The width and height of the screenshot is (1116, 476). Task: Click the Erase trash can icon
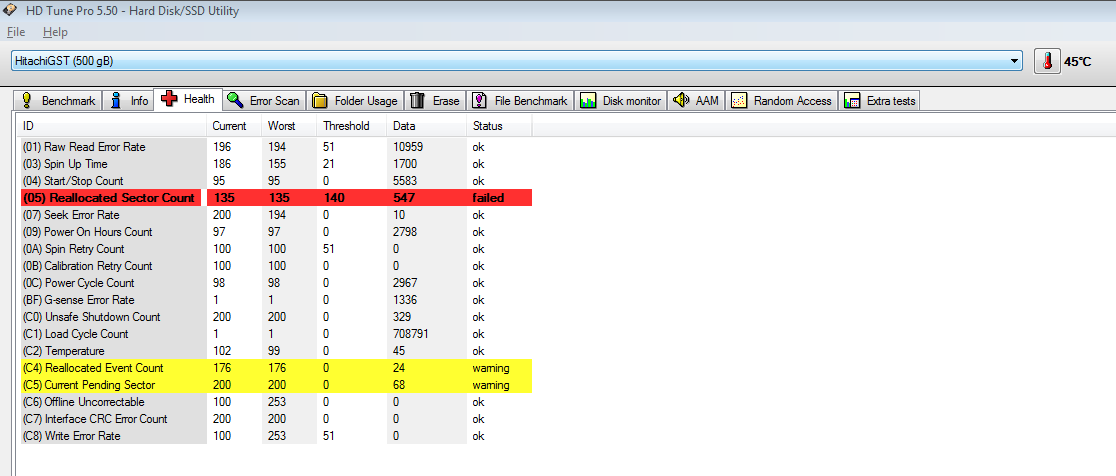418,100
